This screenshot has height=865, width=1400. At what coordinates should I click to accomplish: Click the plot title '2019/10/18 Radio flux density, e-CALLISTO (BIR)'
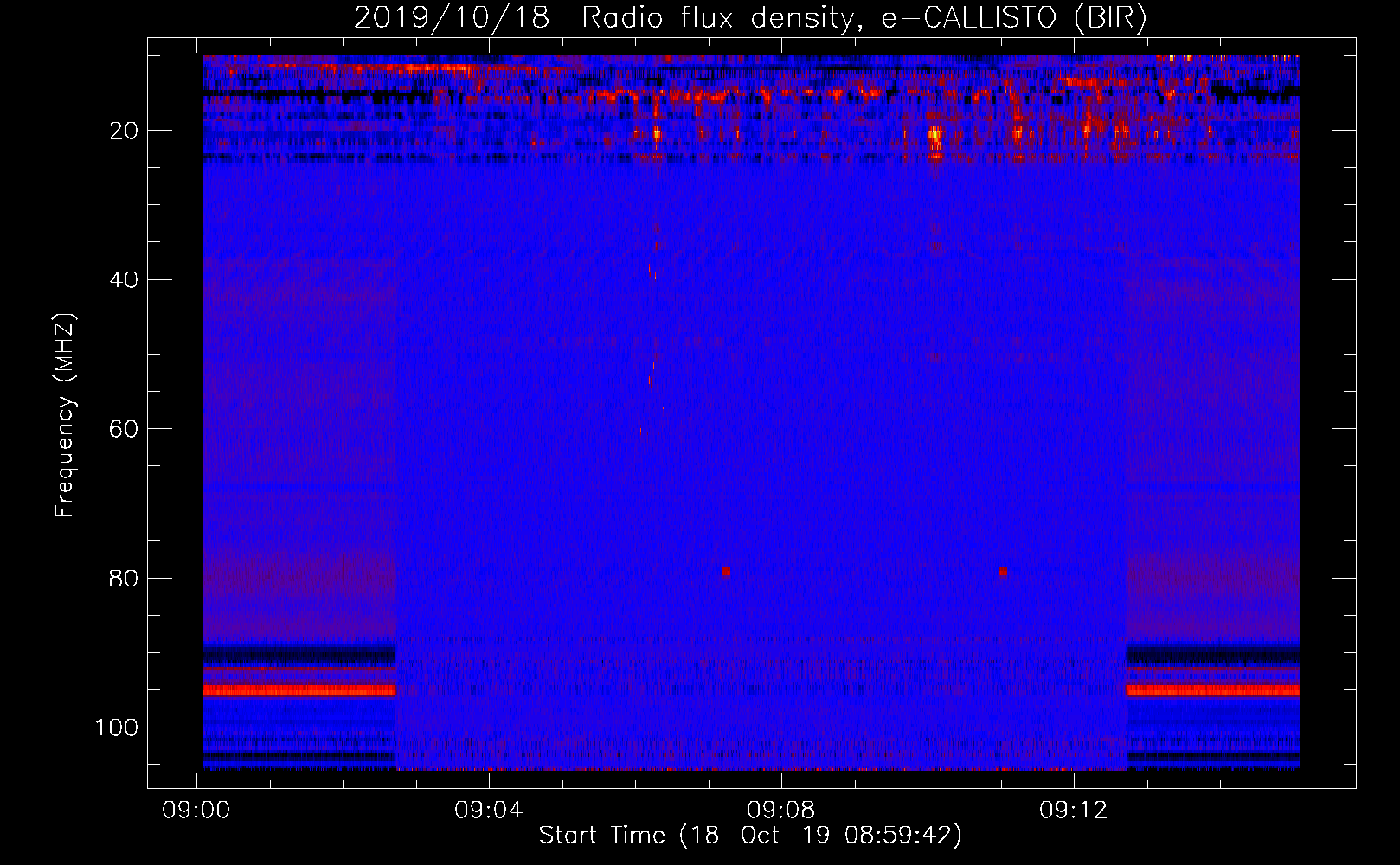pyautogui.click(x=750, y=18)
